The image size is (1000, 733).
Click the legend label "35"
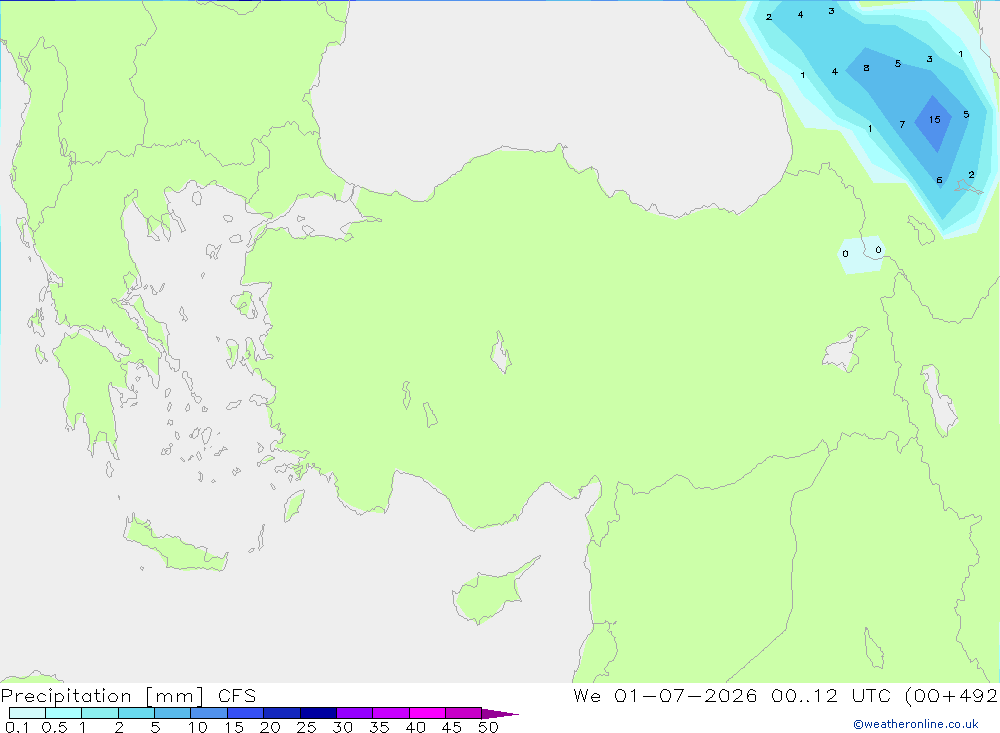click(x=379, y=727)
